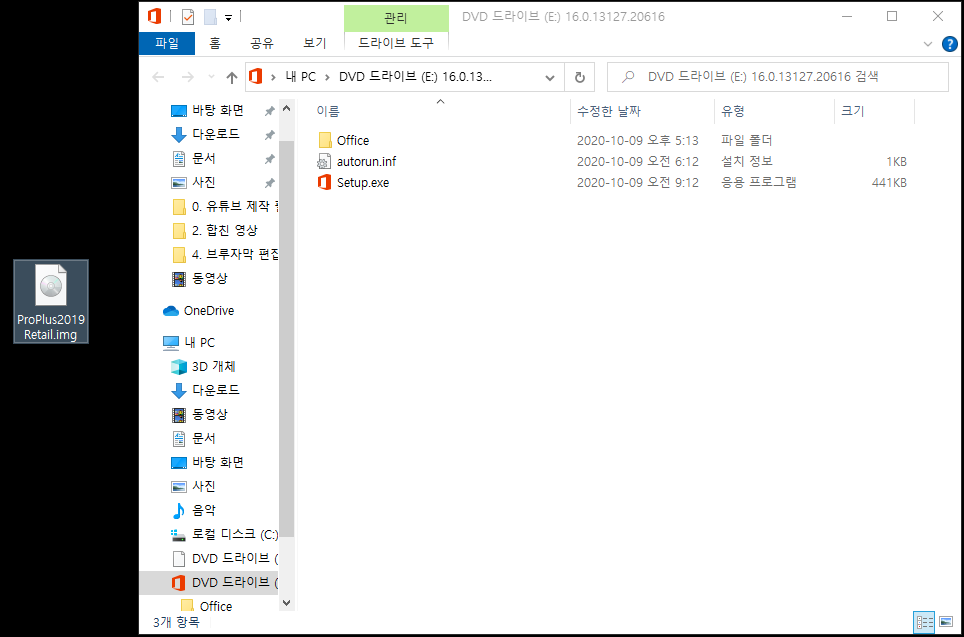Click navigation pane scroll up arrow
The image size is (964, 637).
click(286, 109)
